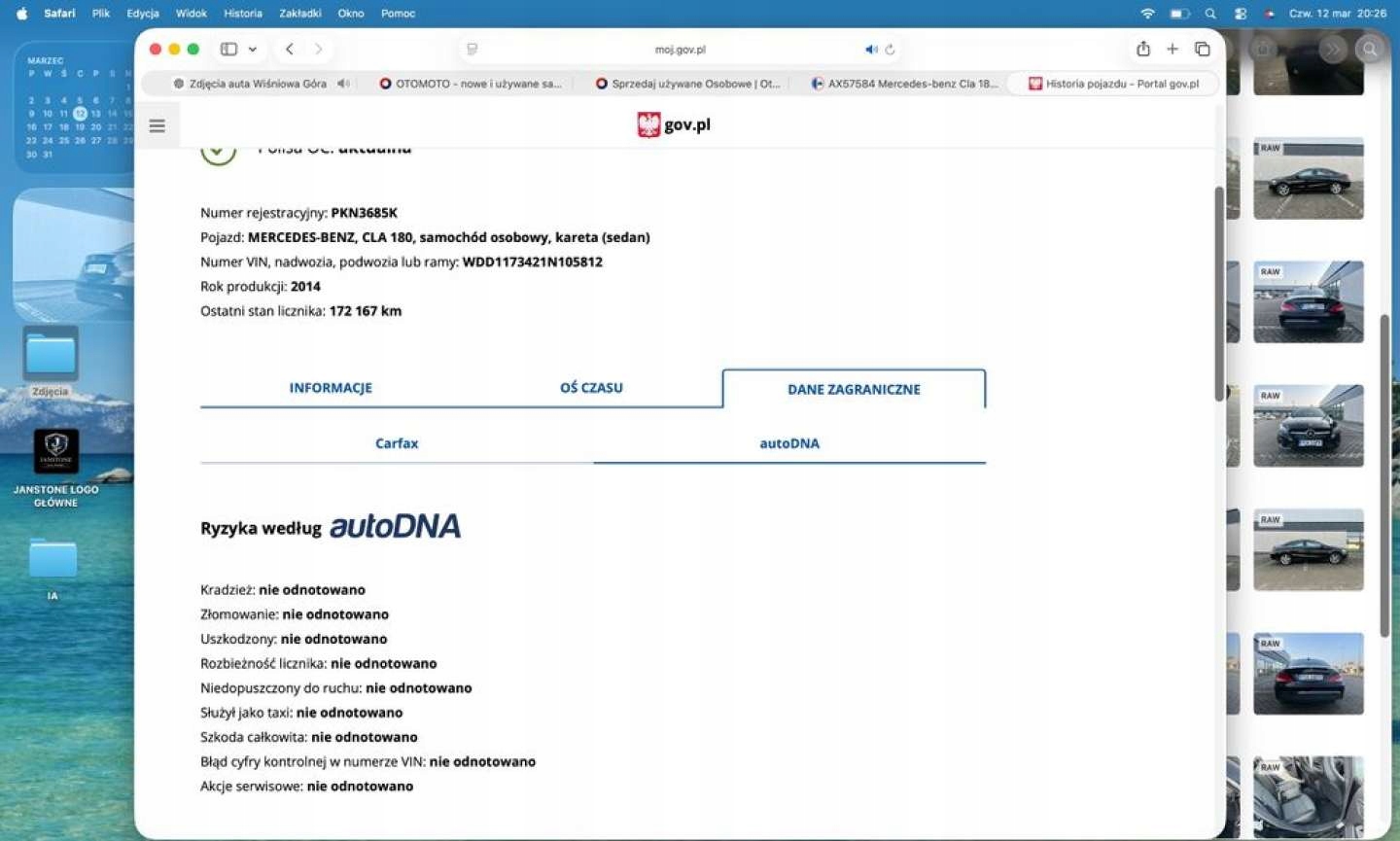Click the Akcje serwisowe: nie odnotowano line
Screen dimensions: 1400x841
coord(307,786)
